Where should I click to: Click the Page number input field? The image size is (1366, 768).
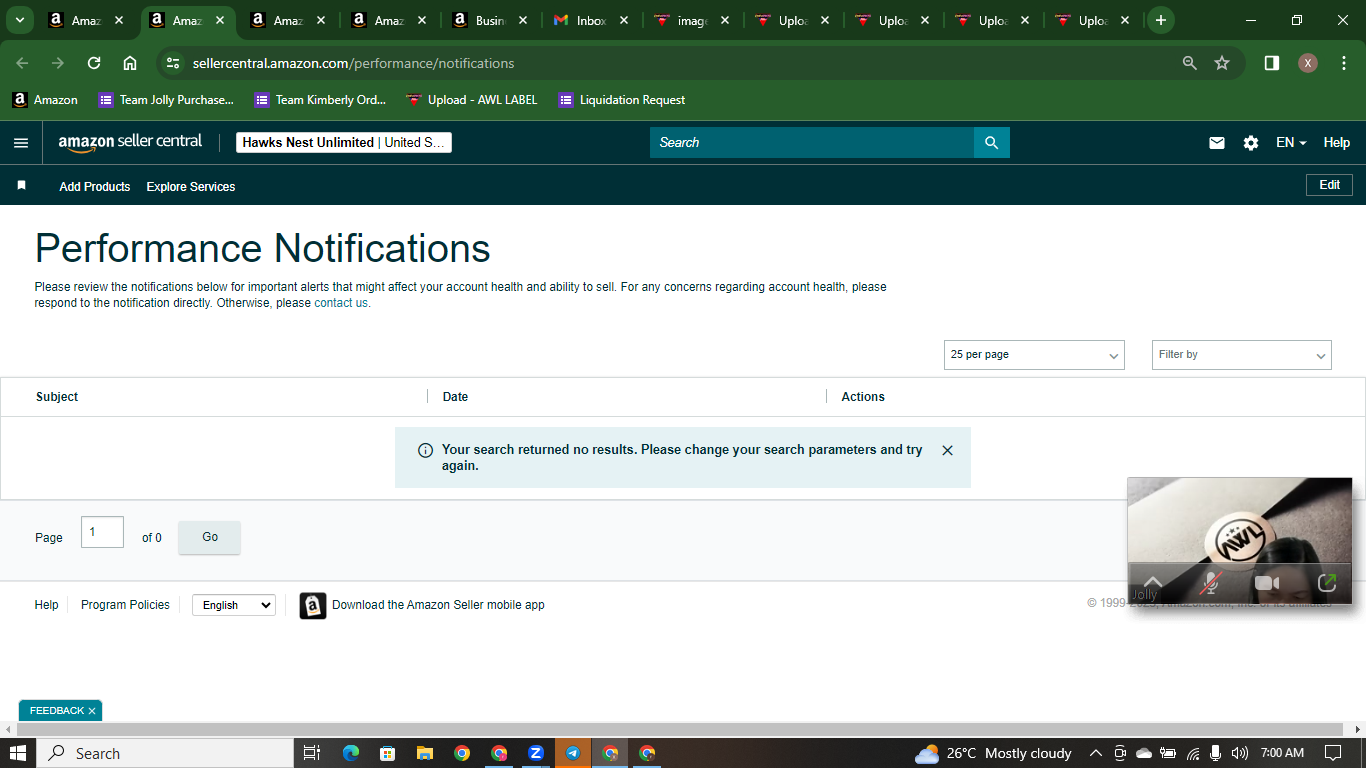pyautogui.click(x=102, y=532)
